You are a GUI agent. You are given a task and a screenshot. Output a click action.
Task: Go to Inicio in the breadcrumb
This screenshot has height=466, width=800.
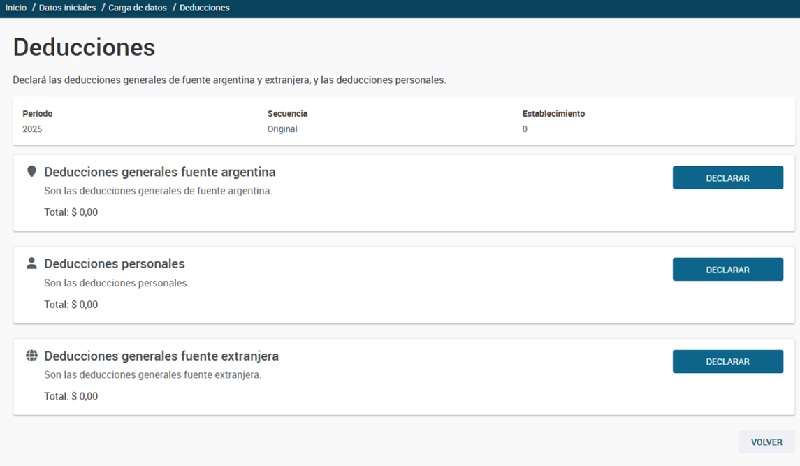pyautogui.click(x=16, y=8)
